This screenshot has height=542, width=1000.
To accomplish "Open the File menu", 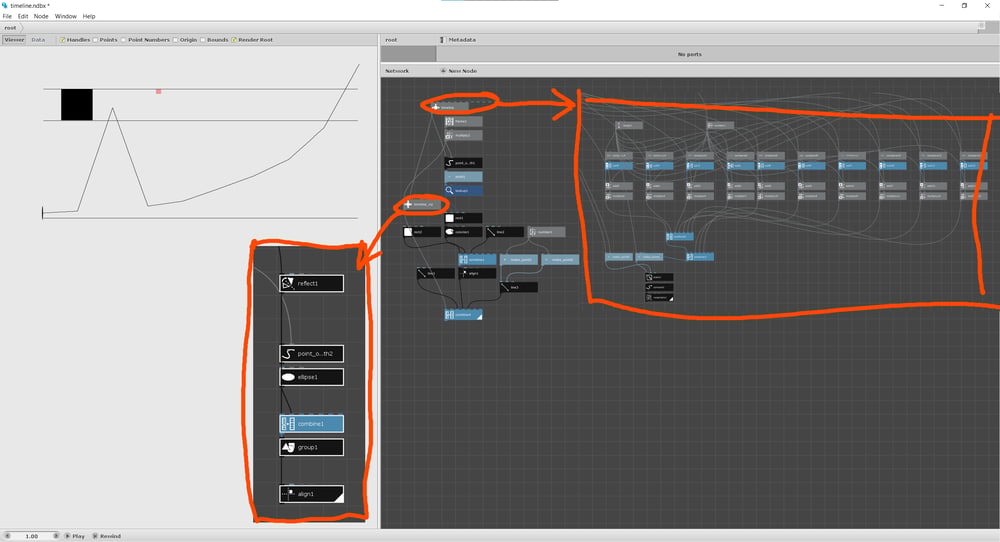I will tap(7, 16).
